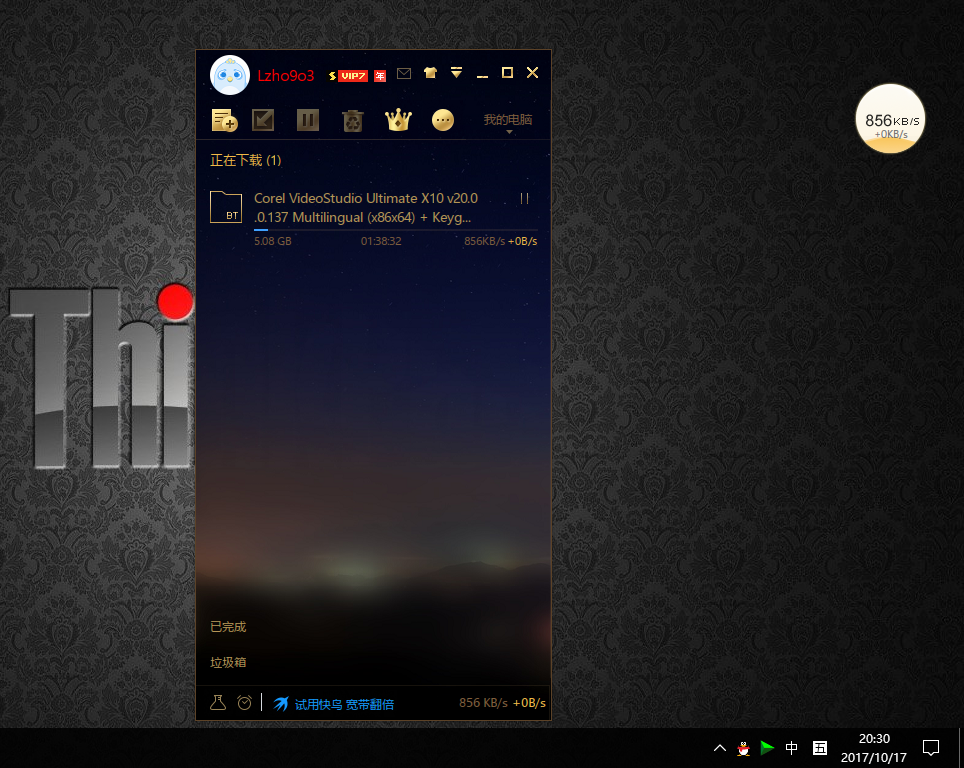Click the recycle bin delete icon

point(352,120)
